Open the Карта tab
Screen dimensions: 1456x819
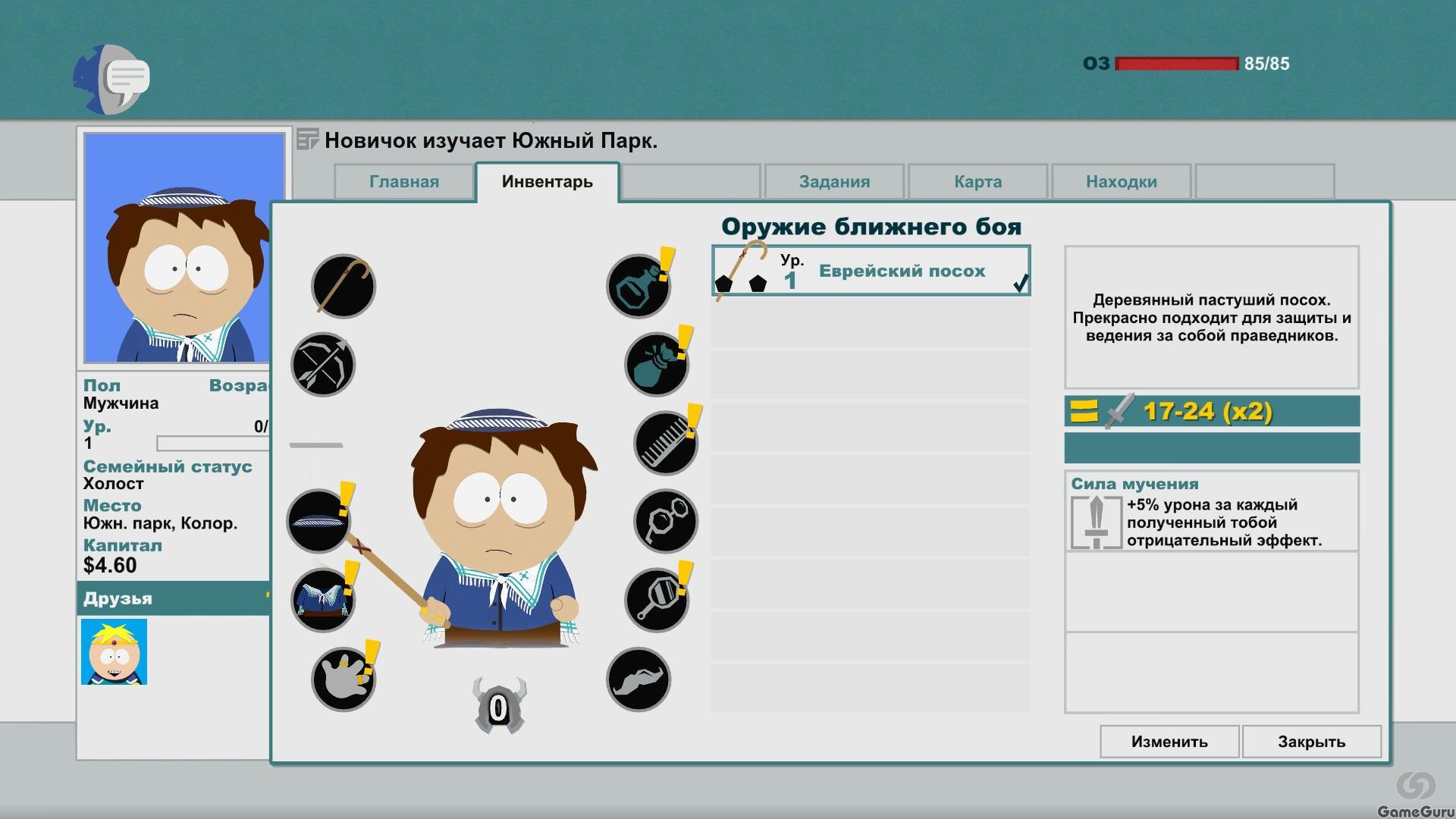(977, 182)
